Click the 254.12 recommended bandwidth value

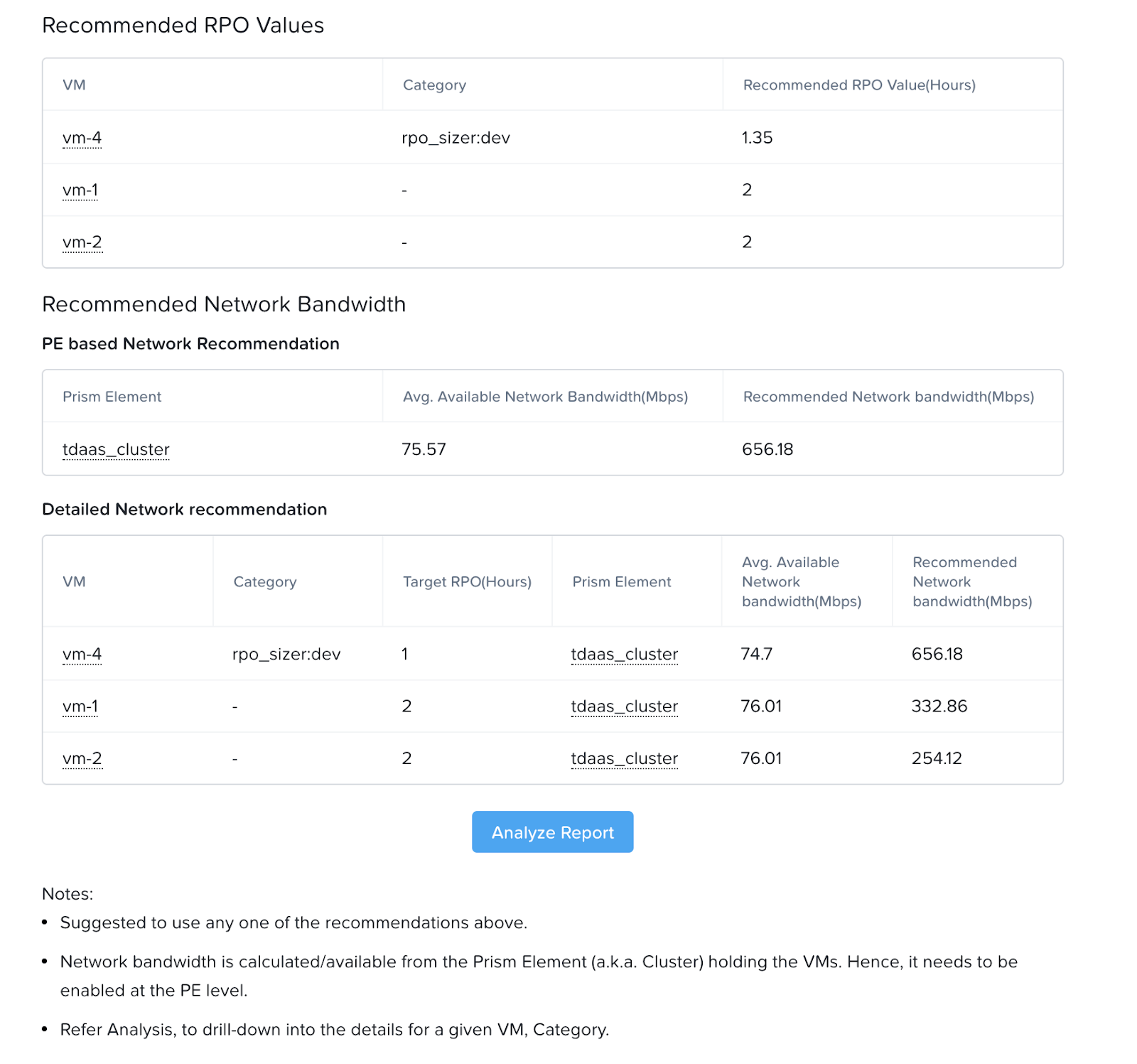click(x=936, y=758)
